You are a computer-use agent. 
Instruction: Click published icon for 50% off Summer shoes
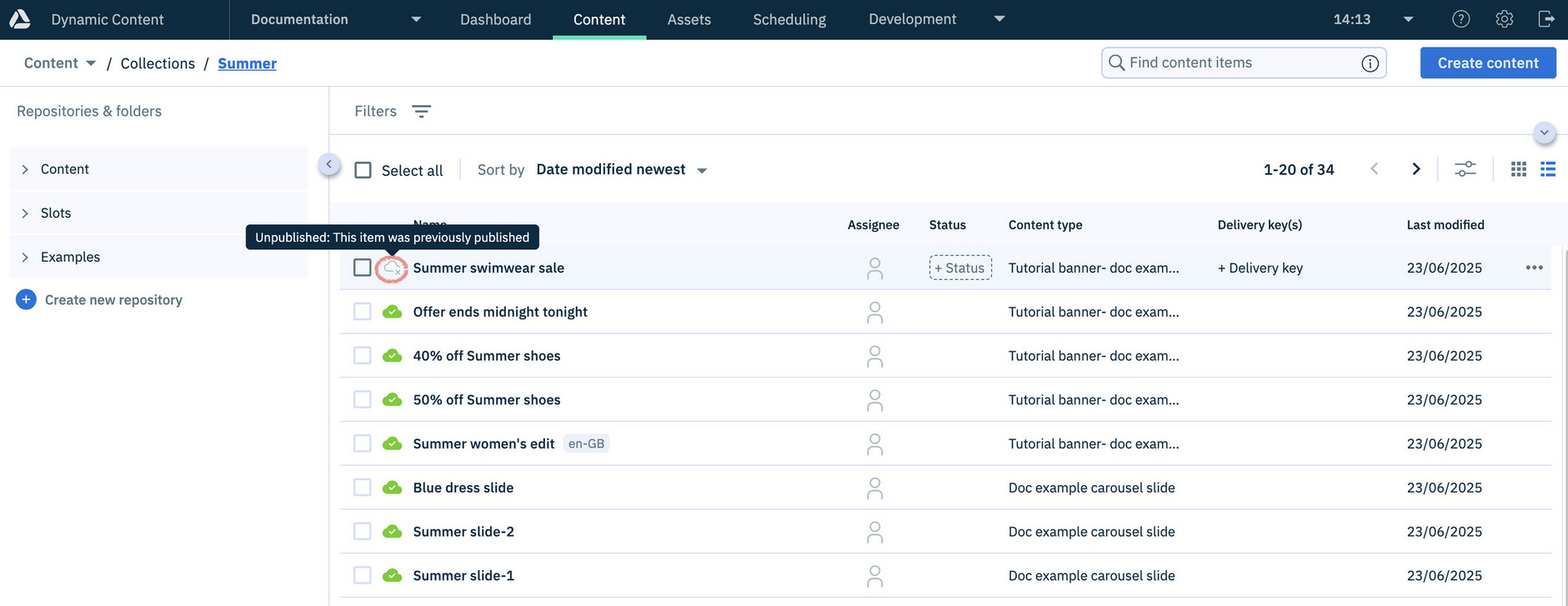(x=392, y=400)
